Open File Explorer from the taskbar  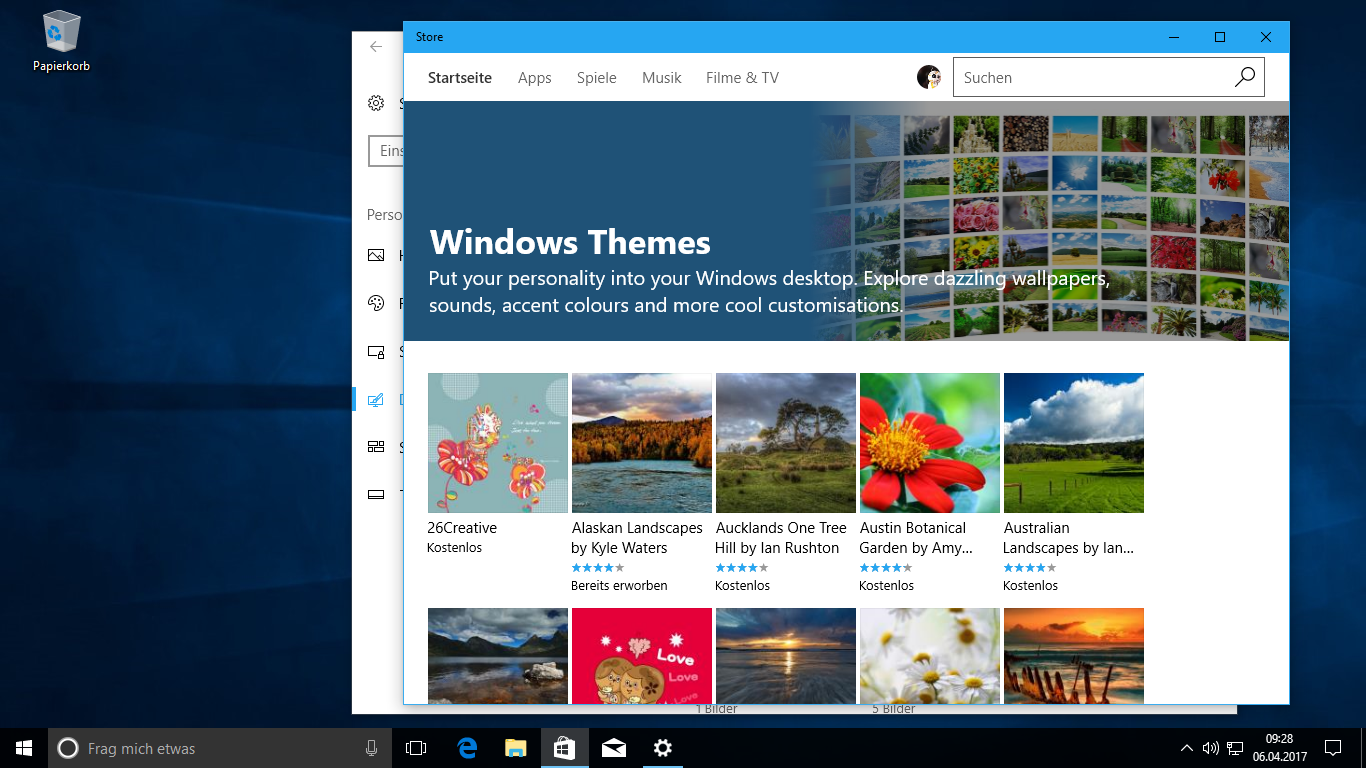(x=516, y=748)
